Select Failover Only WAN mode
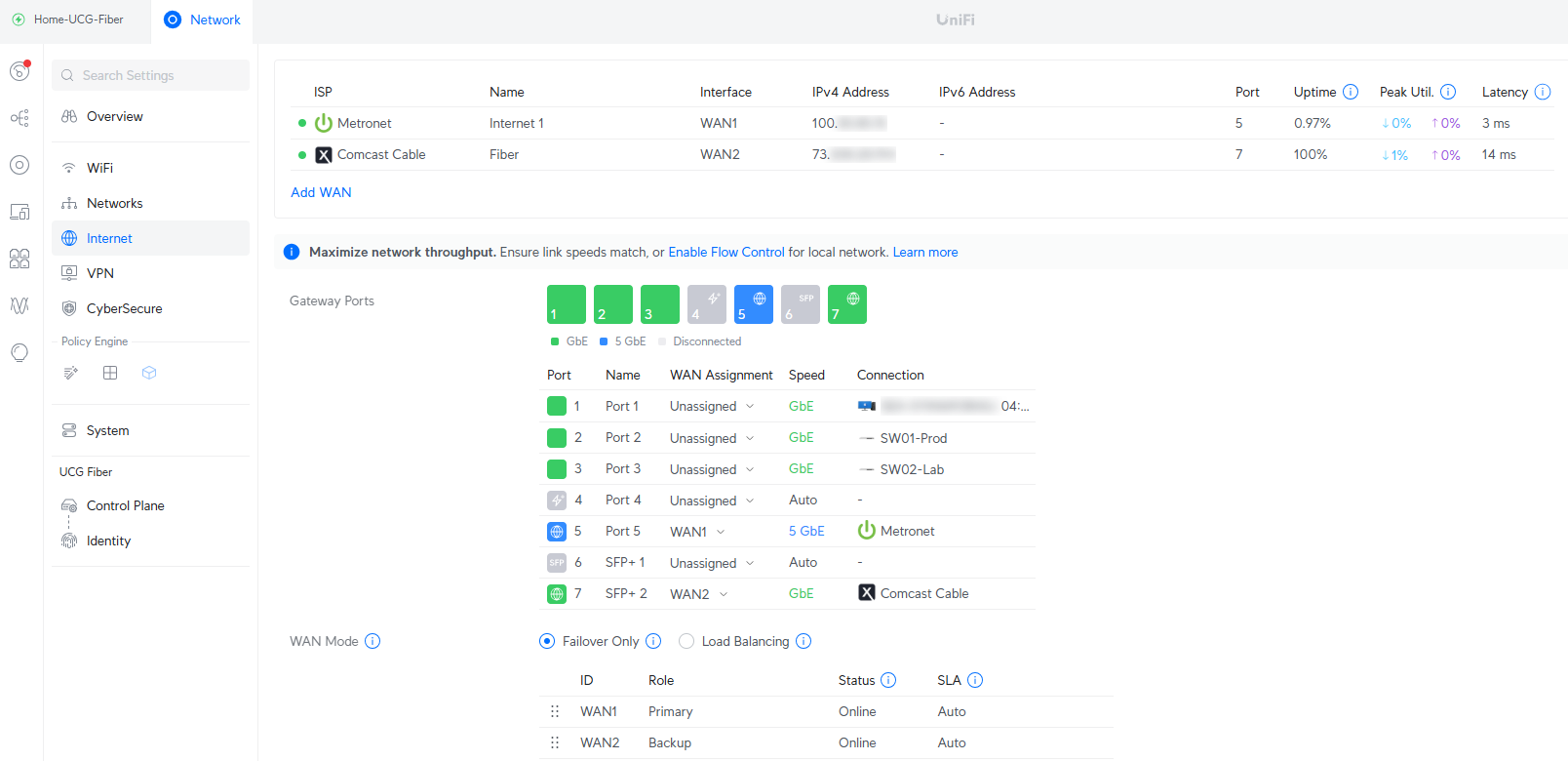 (547, 641)
